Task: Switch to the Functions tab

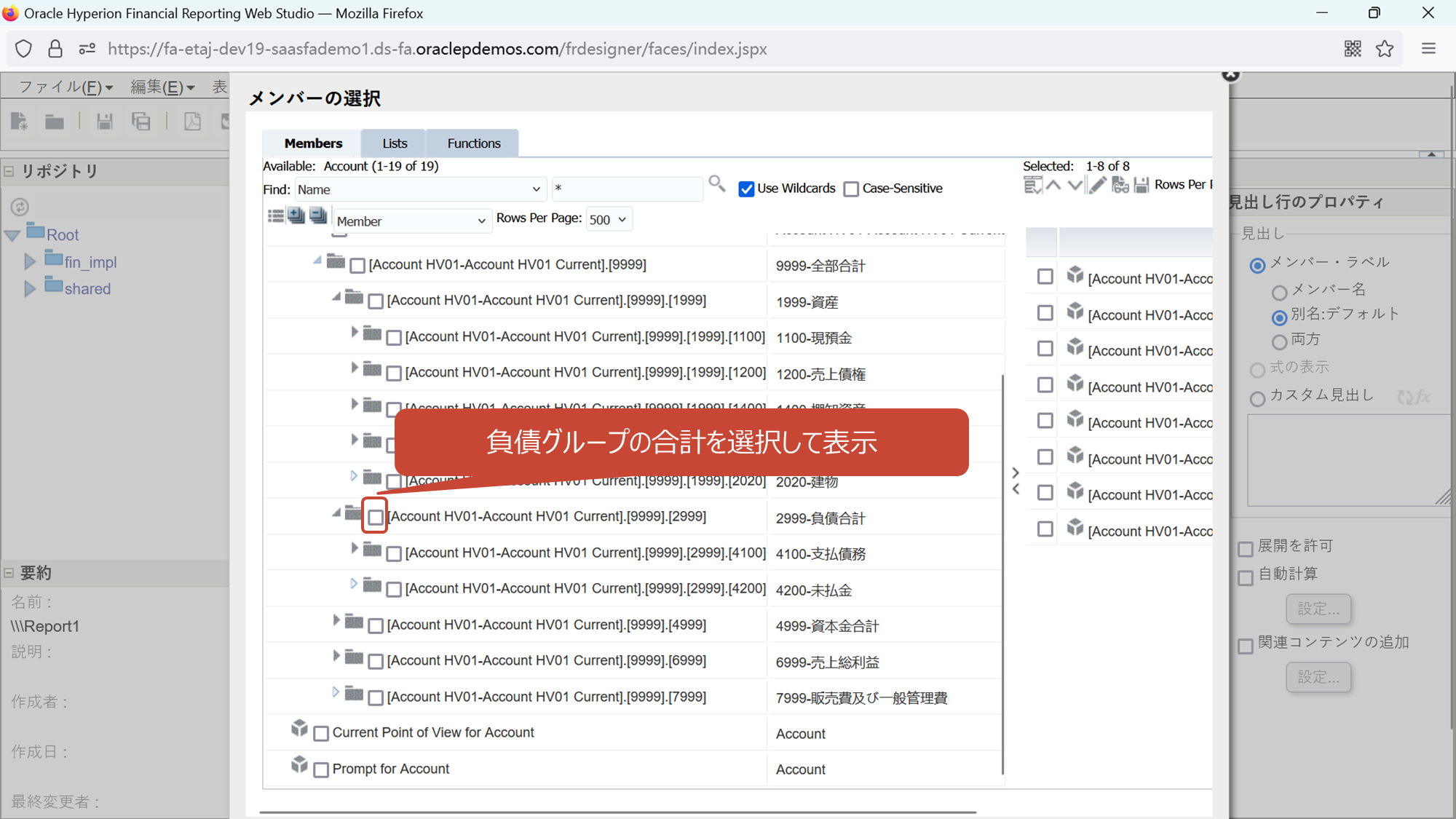Action: pos(473,143)
